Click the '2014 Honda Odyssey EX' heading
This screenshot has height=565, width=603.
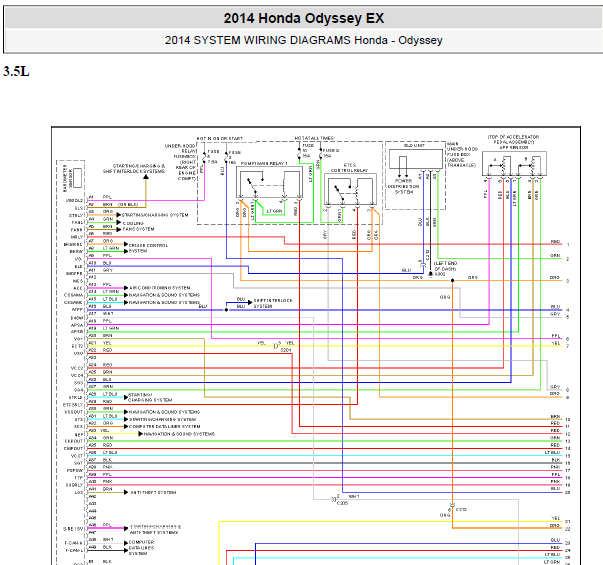click(303, 18)
